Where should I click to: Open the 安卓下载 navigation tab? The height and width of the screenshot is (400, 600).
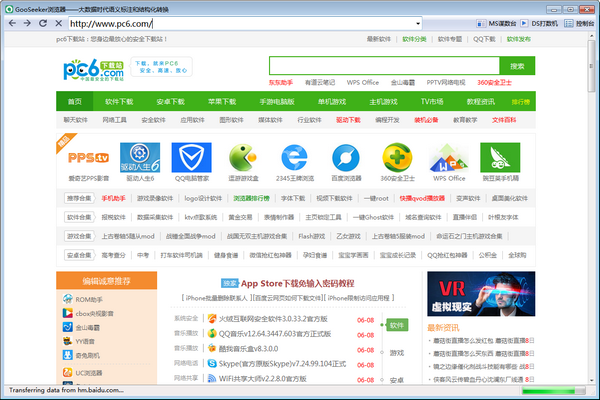pyautogui.click(x=170, y=102)
